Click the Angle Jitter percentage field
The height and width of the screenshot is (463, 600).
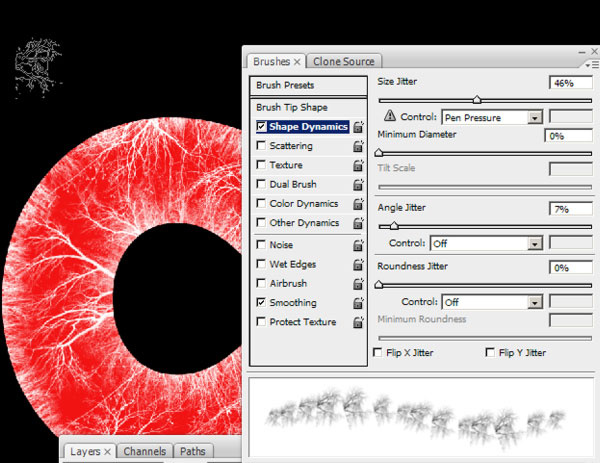click(x=568, y=209)
